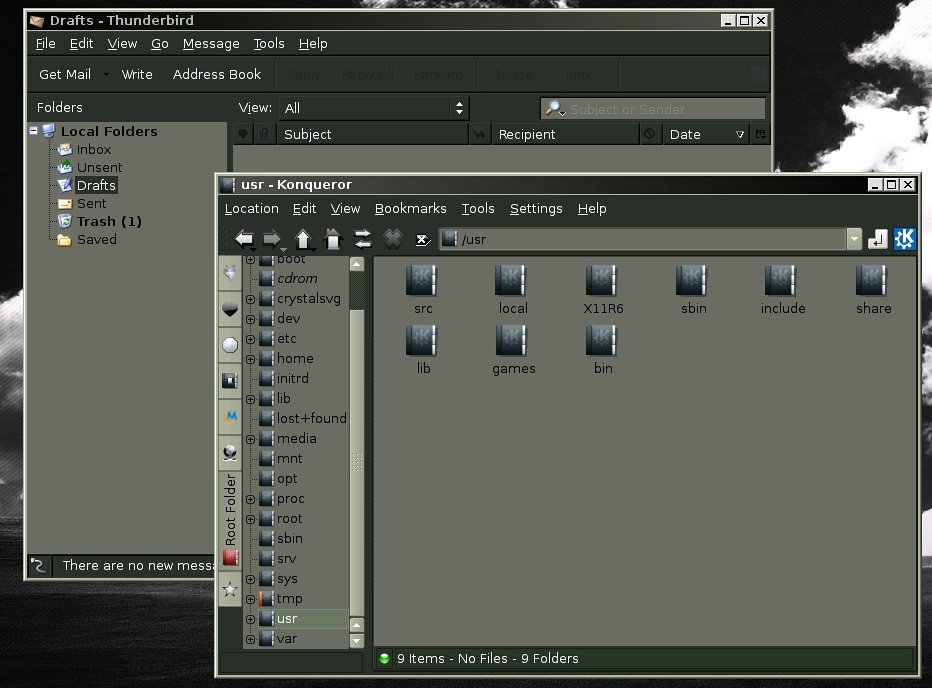The height and width of the screenshot is (688, 932).
Task: Open the location history dropdown in Konqueror
Action: tap(854, 239)
